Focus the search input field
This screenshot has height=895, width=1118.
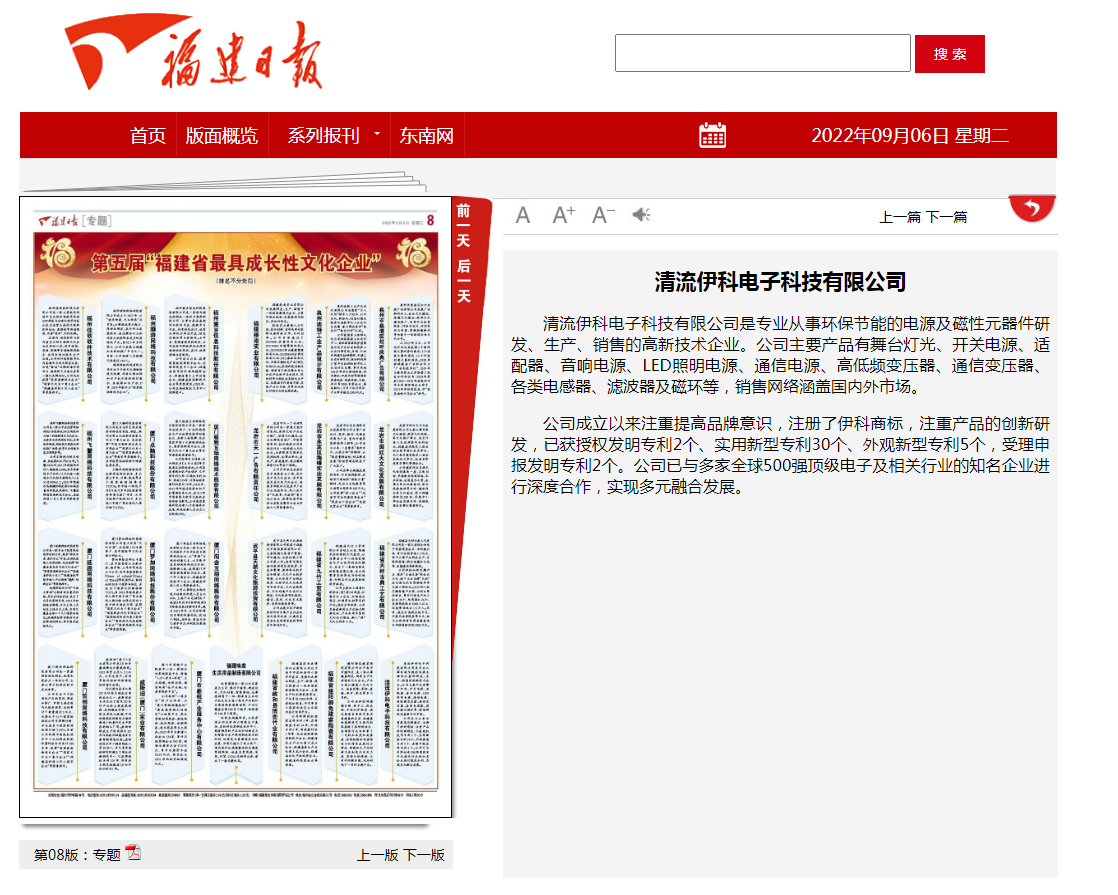tap(763, 53)
